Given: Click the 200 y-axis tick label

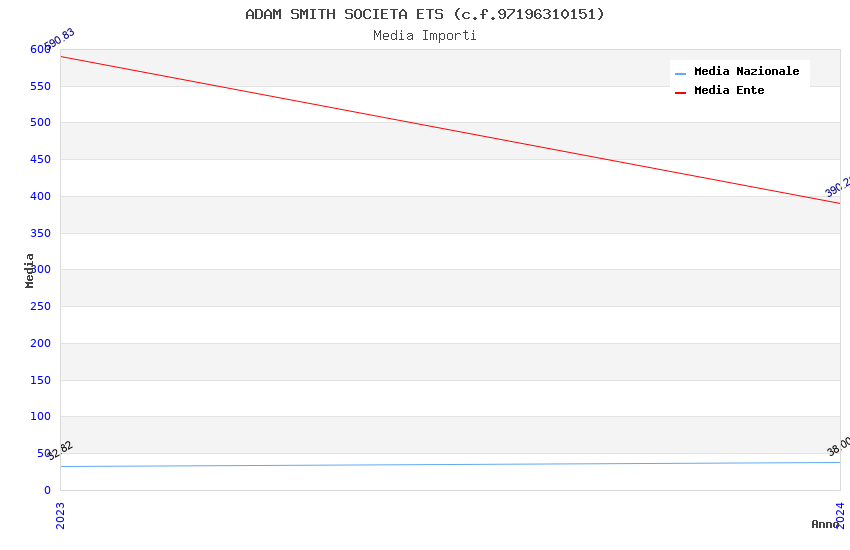Looking at the screenshot, I should pyautogui.click(x=40, y=343).
